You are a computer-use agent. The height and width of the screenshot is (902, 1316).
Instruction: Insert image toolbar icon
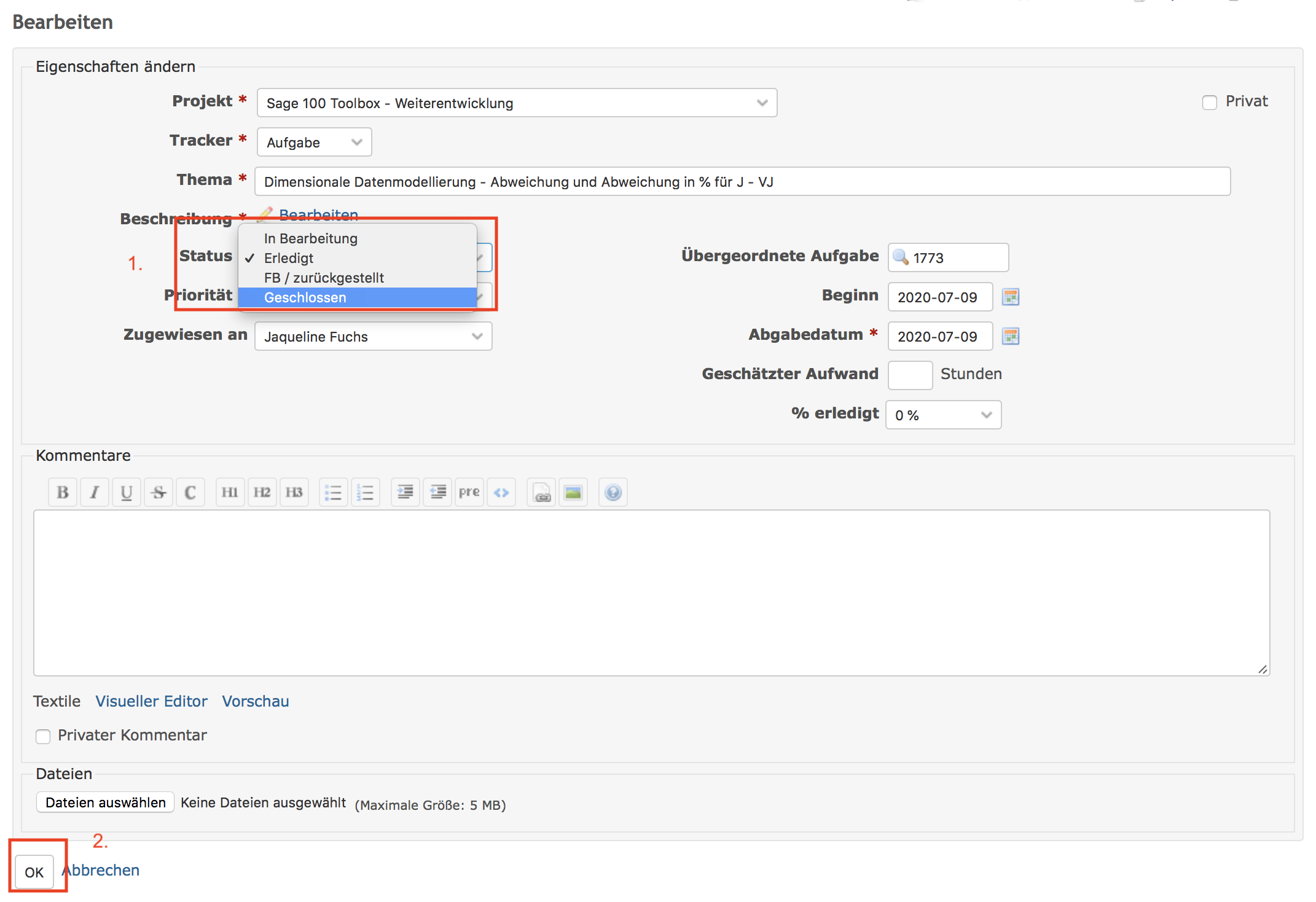pyautogui.click(x=573, y=492)
